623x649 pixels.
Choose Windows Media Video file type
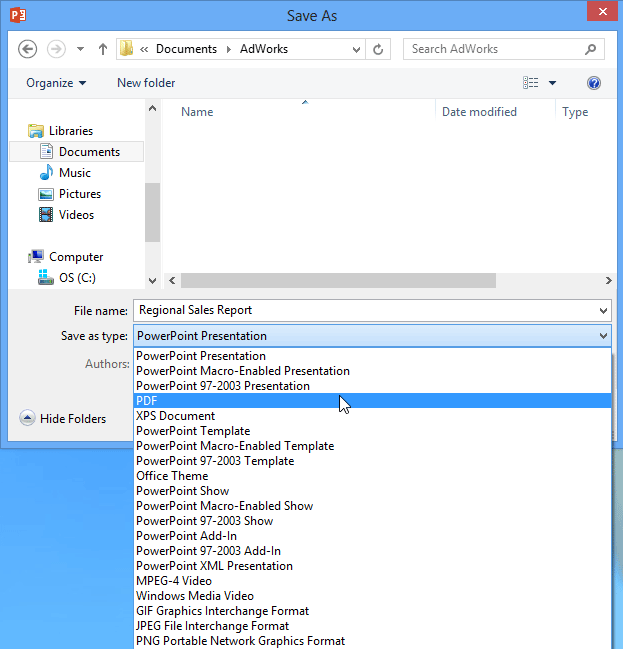[373, 596]
